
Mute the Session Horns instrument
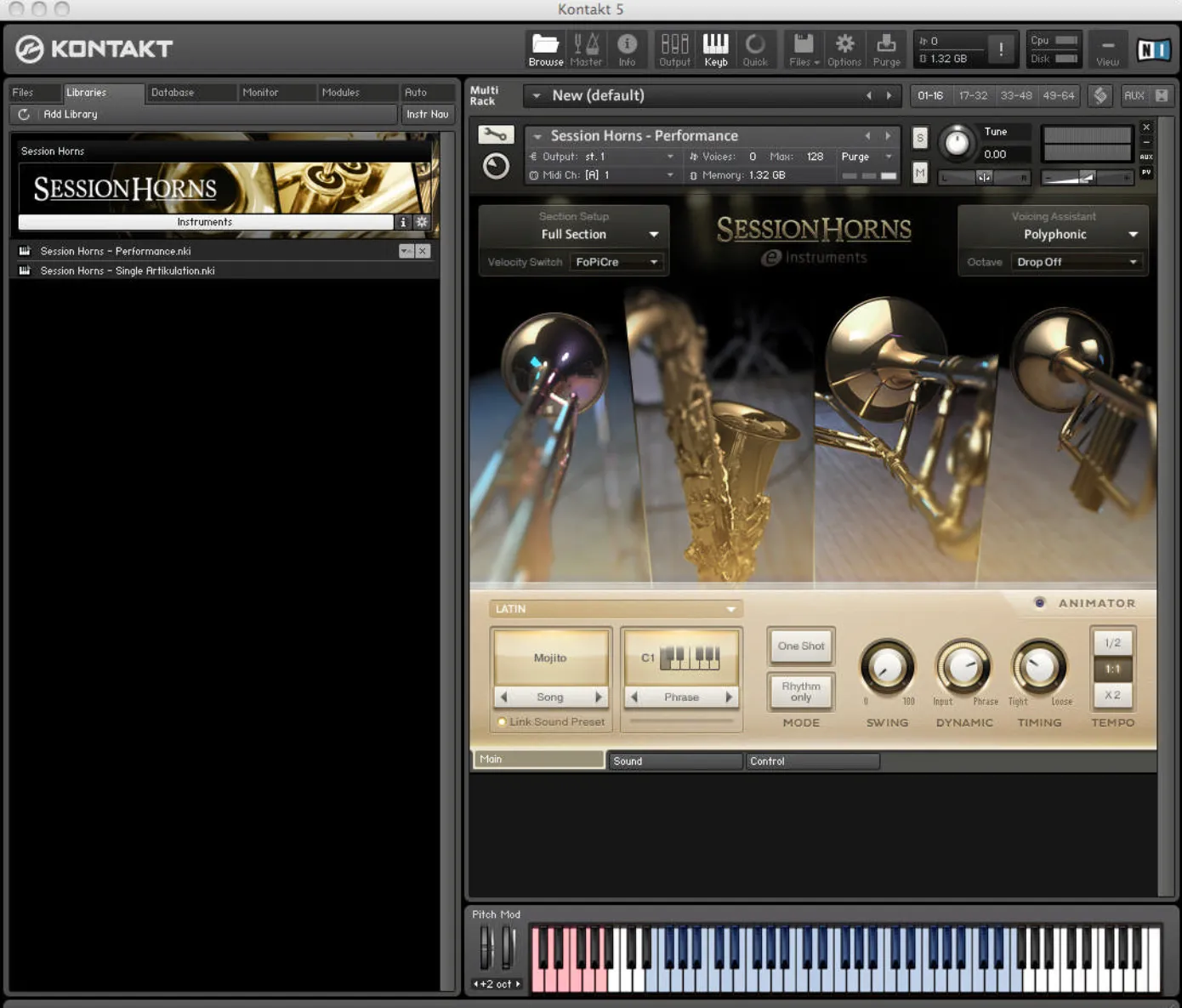click(x=920, y=173)
